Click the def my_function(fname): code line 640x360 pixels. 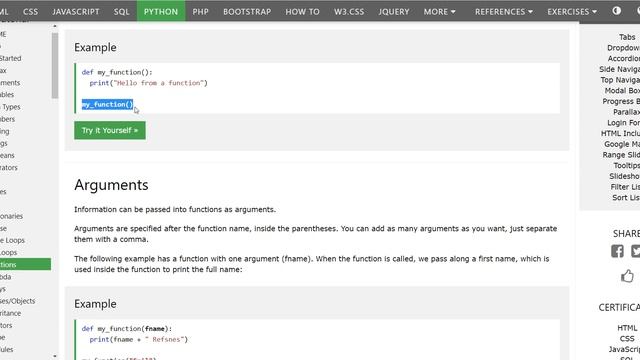tap(127, 329)
